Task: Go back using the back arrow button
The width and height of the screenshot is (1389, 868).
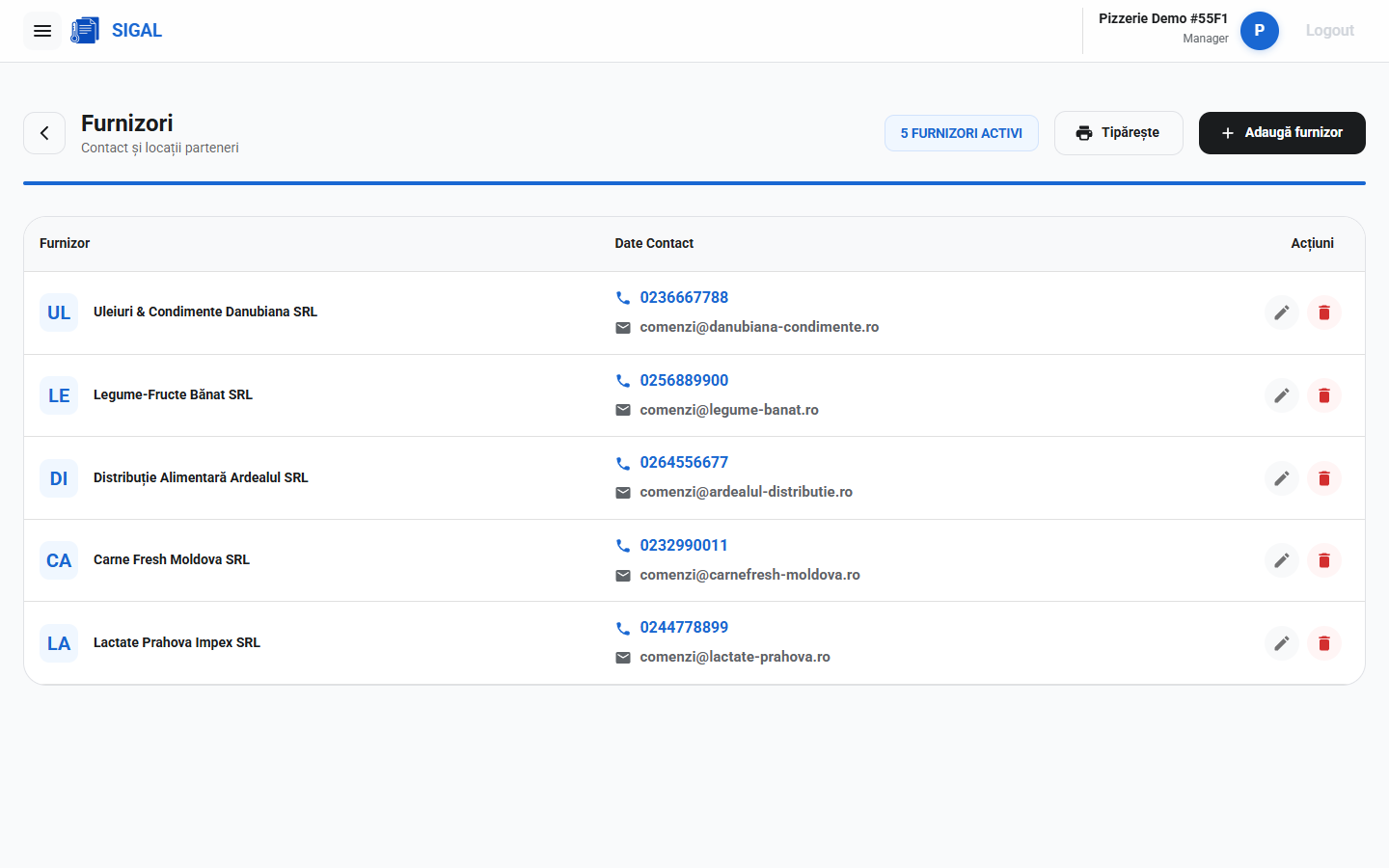Action: coord(44,133)
